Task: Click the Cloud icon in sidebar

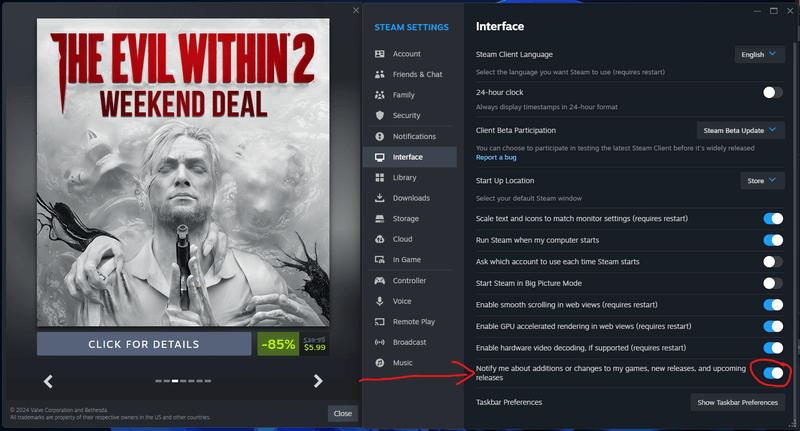Action: coord(380,239)
